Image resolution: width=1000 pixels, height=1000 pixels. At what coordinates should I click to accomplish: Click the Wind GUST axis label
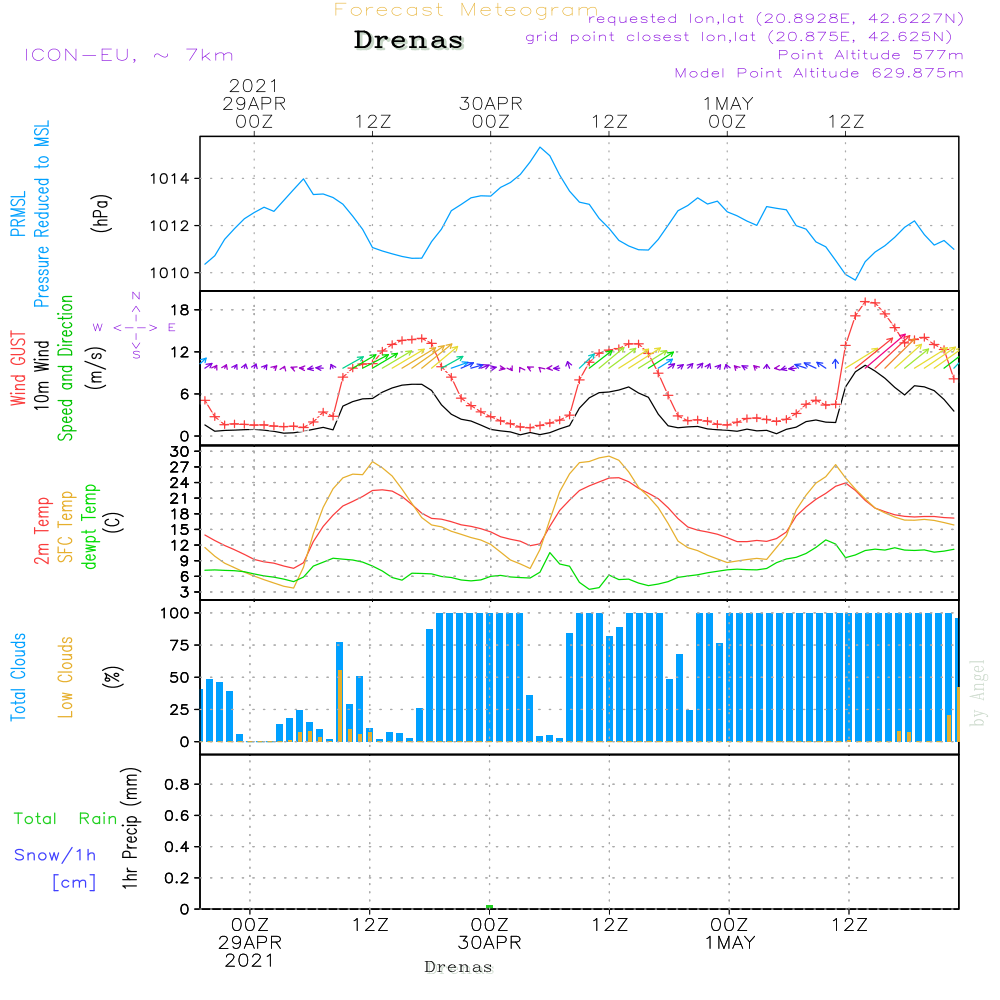pos(18,368)
